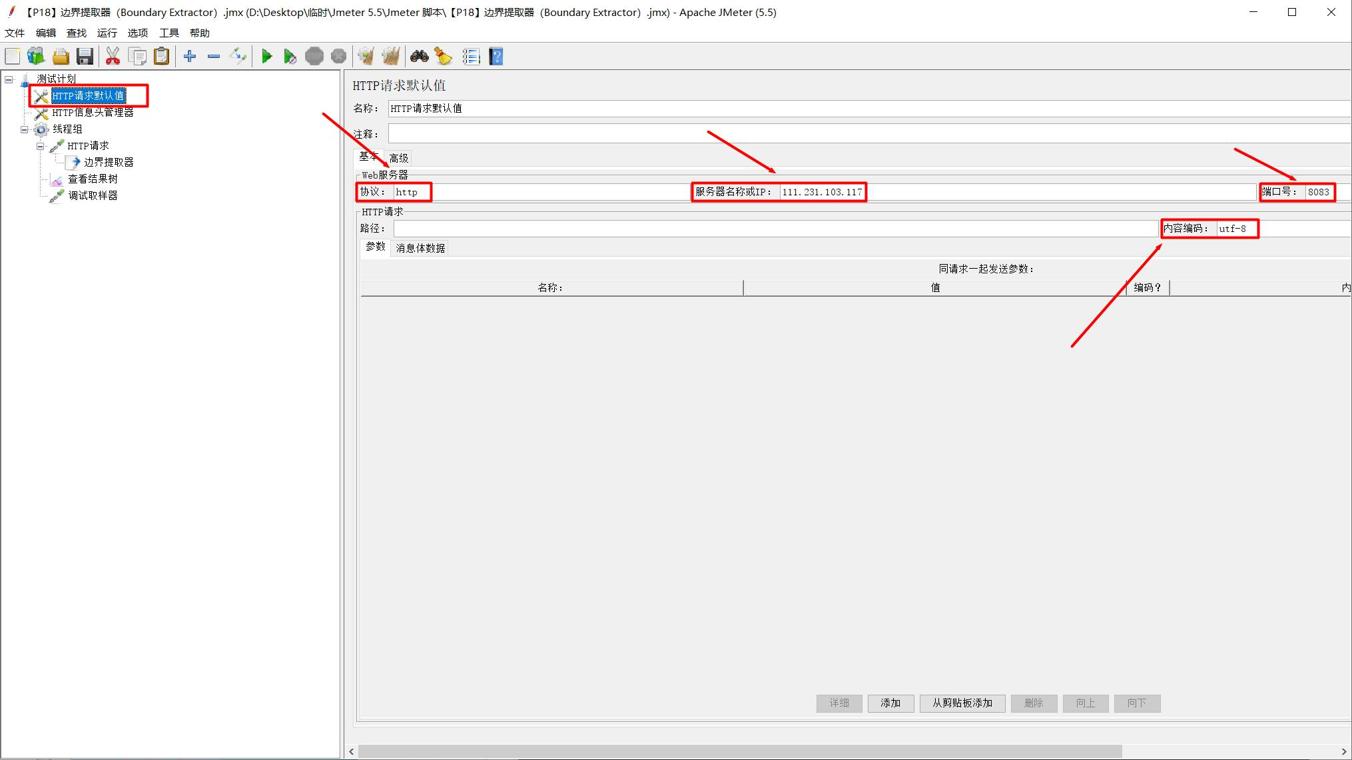
Task: Click the horizontal scrollbar at the bottom
Action: click(x=740, y=751)
